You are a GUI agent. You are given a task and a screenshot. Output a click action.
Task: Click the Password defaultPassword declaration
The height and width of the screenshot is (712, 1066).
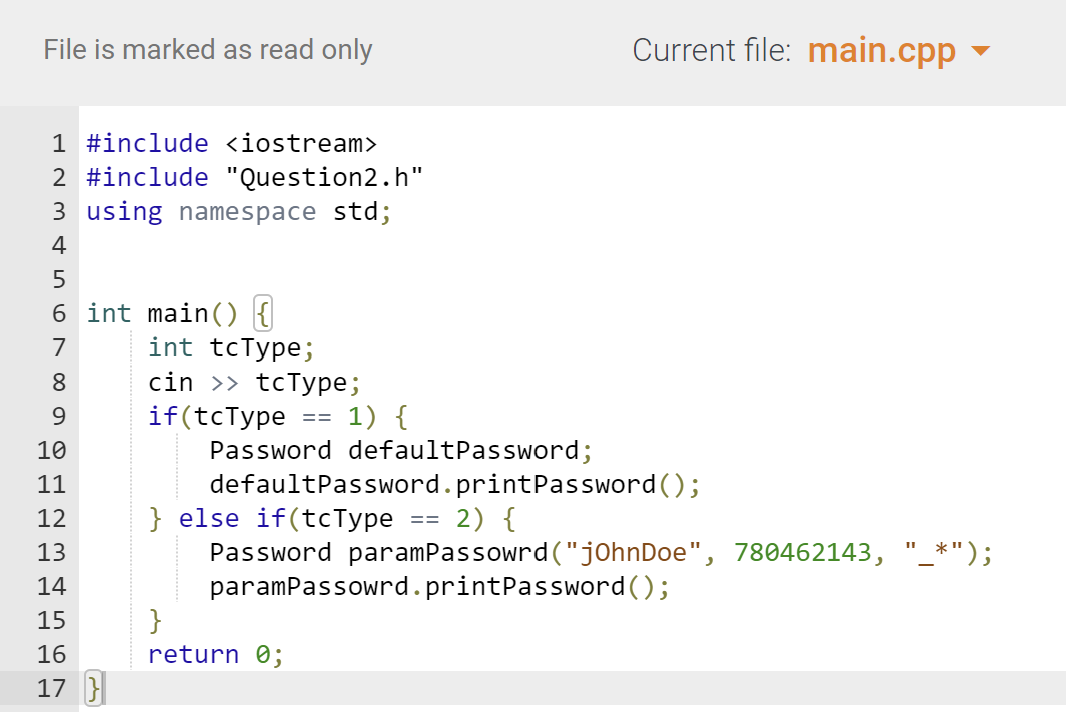coord(400,450)
